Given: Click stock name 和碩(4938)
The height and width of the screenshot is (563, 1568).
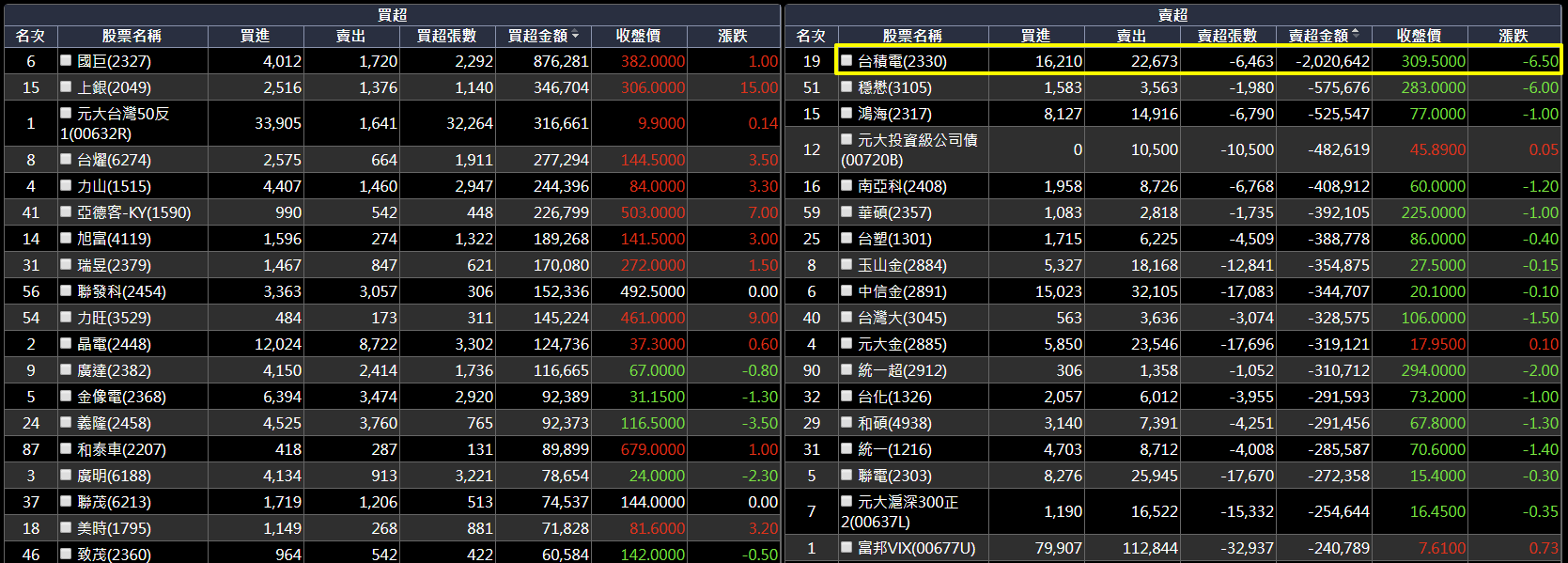Looking at the screenshot, I should click(894, 423).
